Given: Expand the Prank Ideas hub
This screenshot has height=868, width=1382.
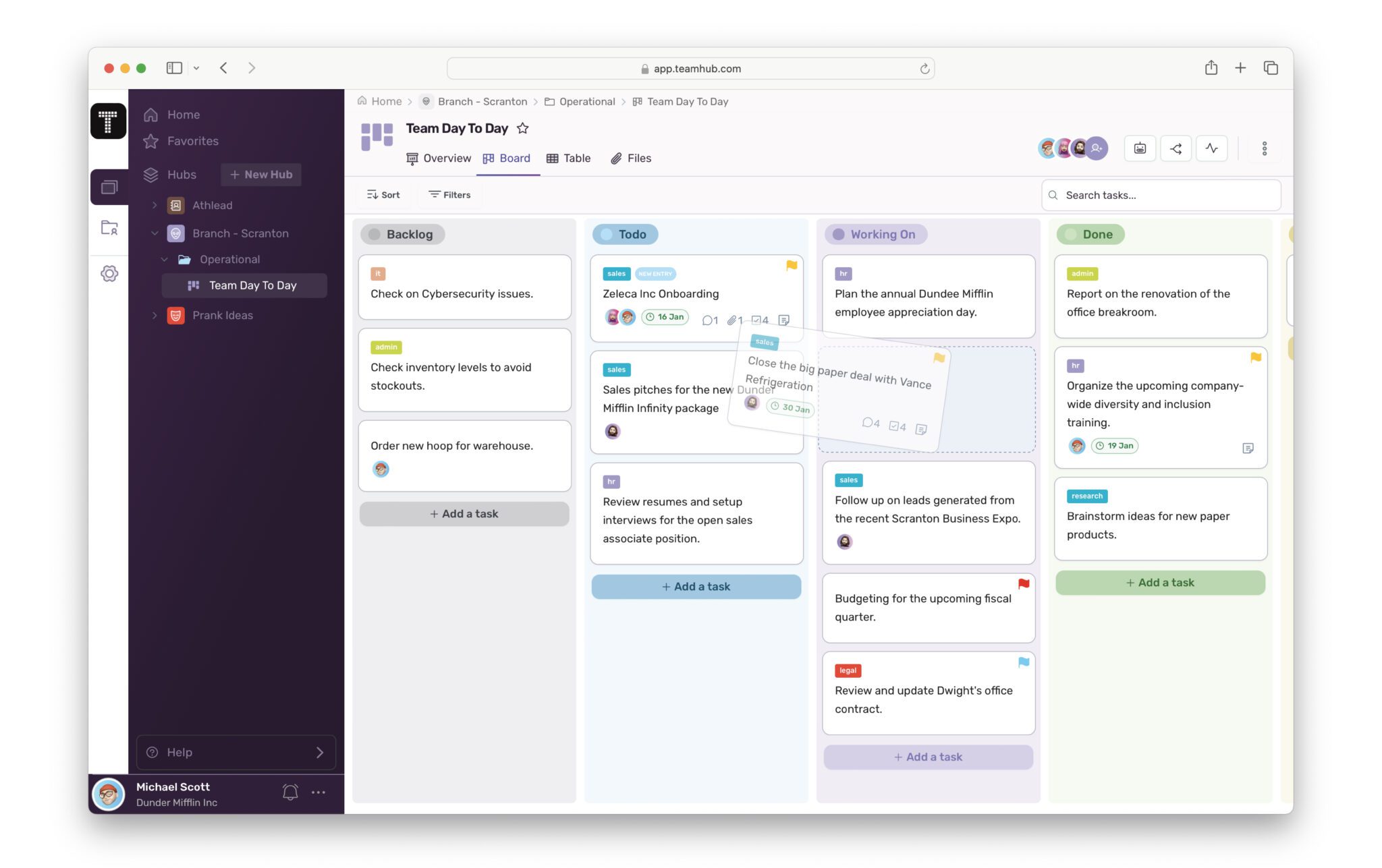Looking at the screenshot, I should coord(155,315).
